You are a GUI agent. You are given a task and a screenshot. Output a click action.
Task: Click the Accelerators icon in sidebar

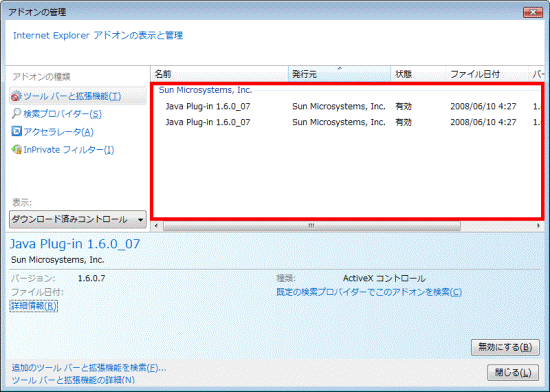pos(16,131)
